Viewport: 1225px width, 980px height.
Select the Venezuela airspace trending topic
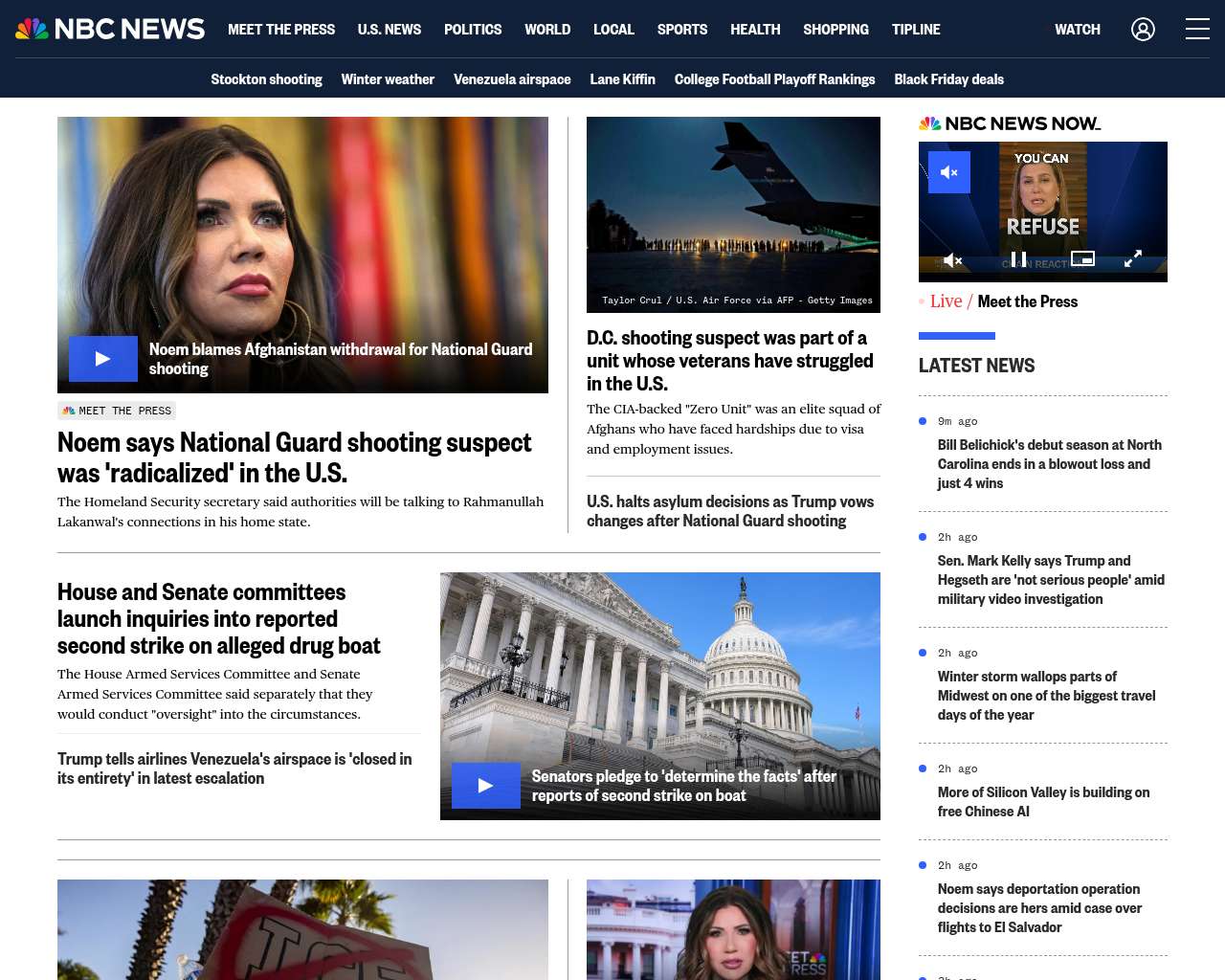point(512,79)
